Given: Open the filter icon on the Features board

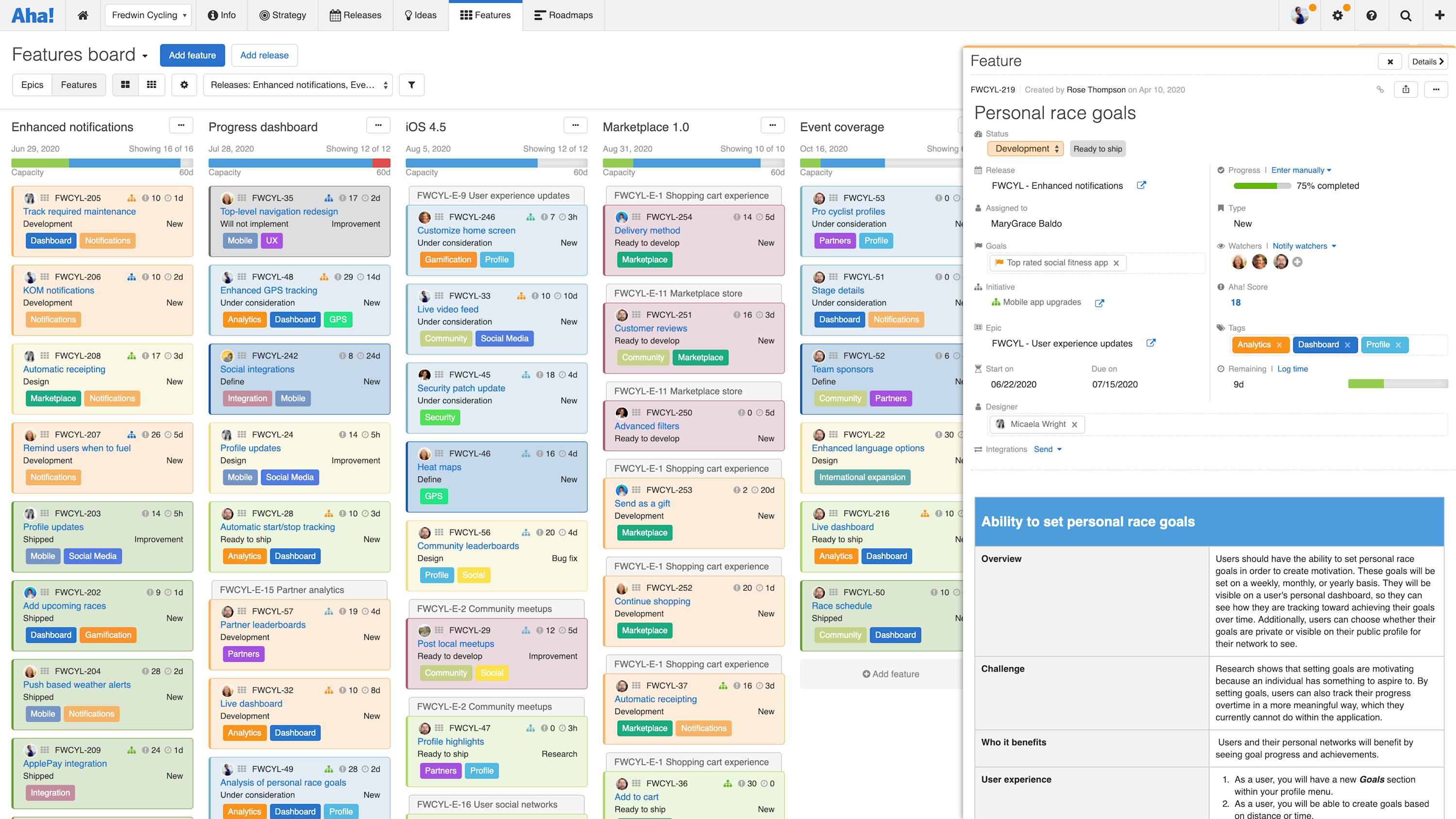Looking at the screenshot, I should pyautogui.click(x=412, y=85).
